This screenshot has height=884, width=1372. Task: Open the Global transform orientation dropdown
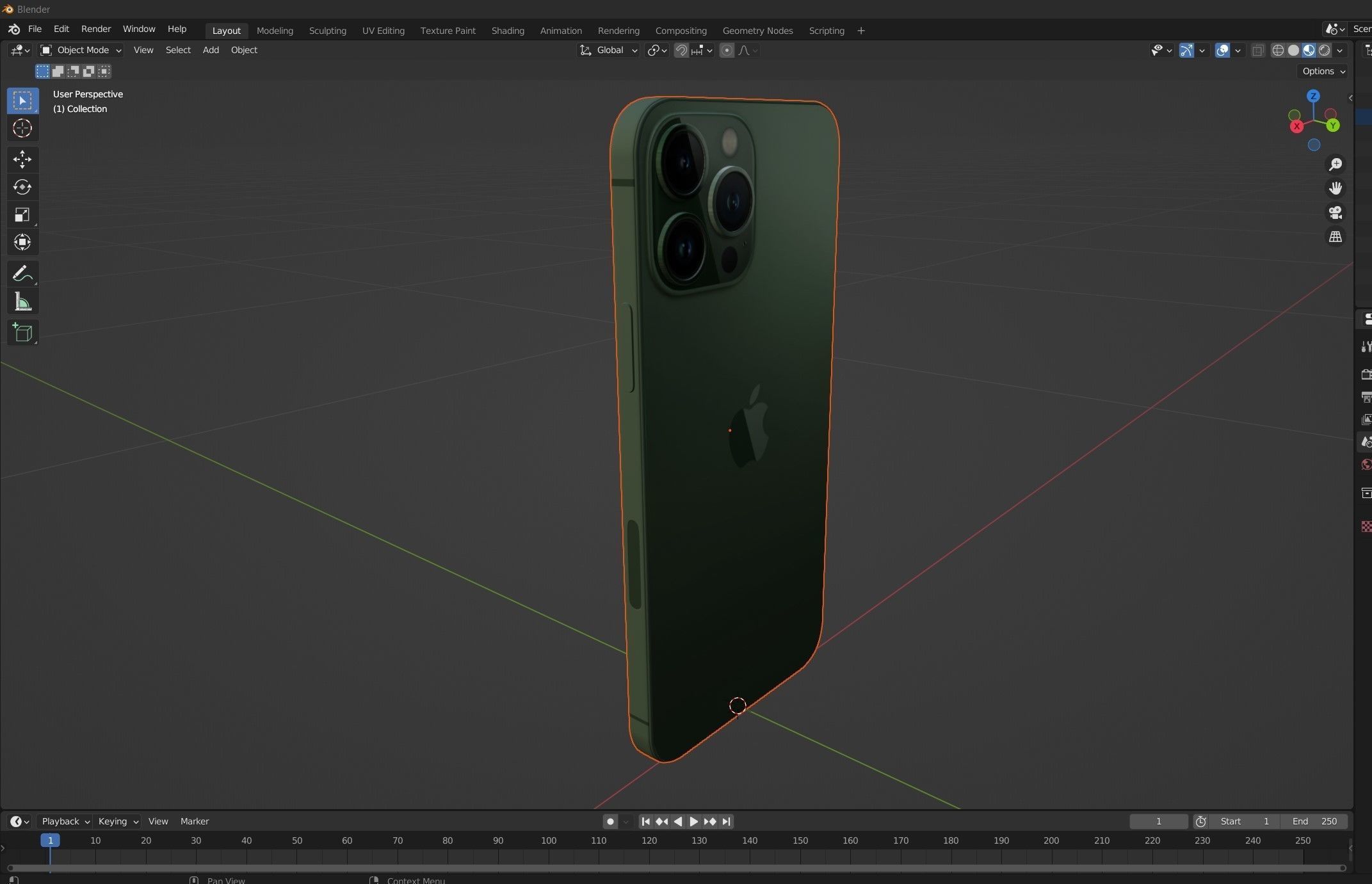coord(608,51)
